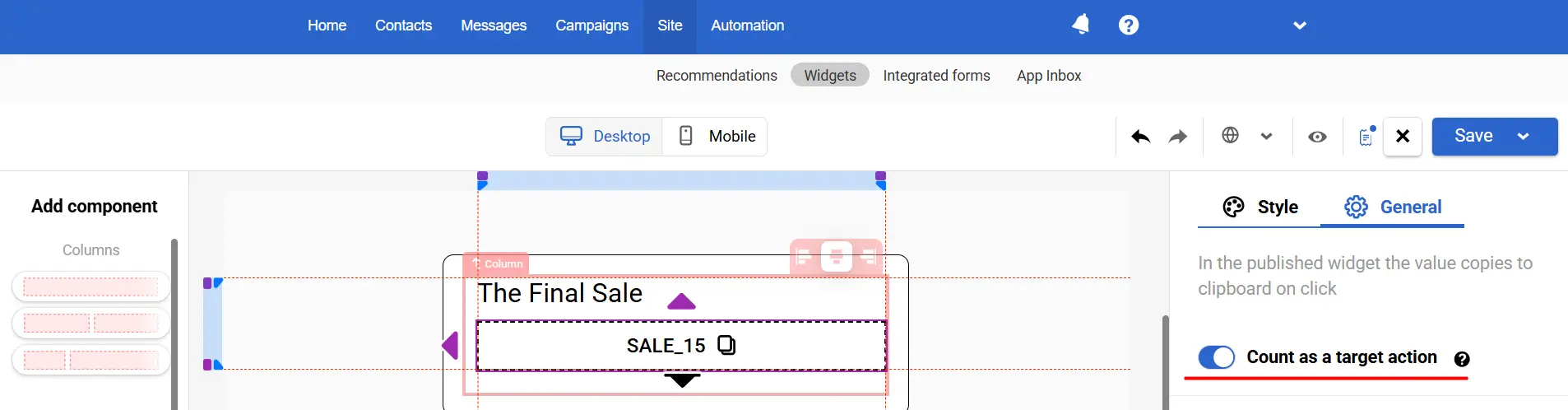Switch to the Style tab
The height and width of the screenshot is (410, 1568).
pos(1260,207)
